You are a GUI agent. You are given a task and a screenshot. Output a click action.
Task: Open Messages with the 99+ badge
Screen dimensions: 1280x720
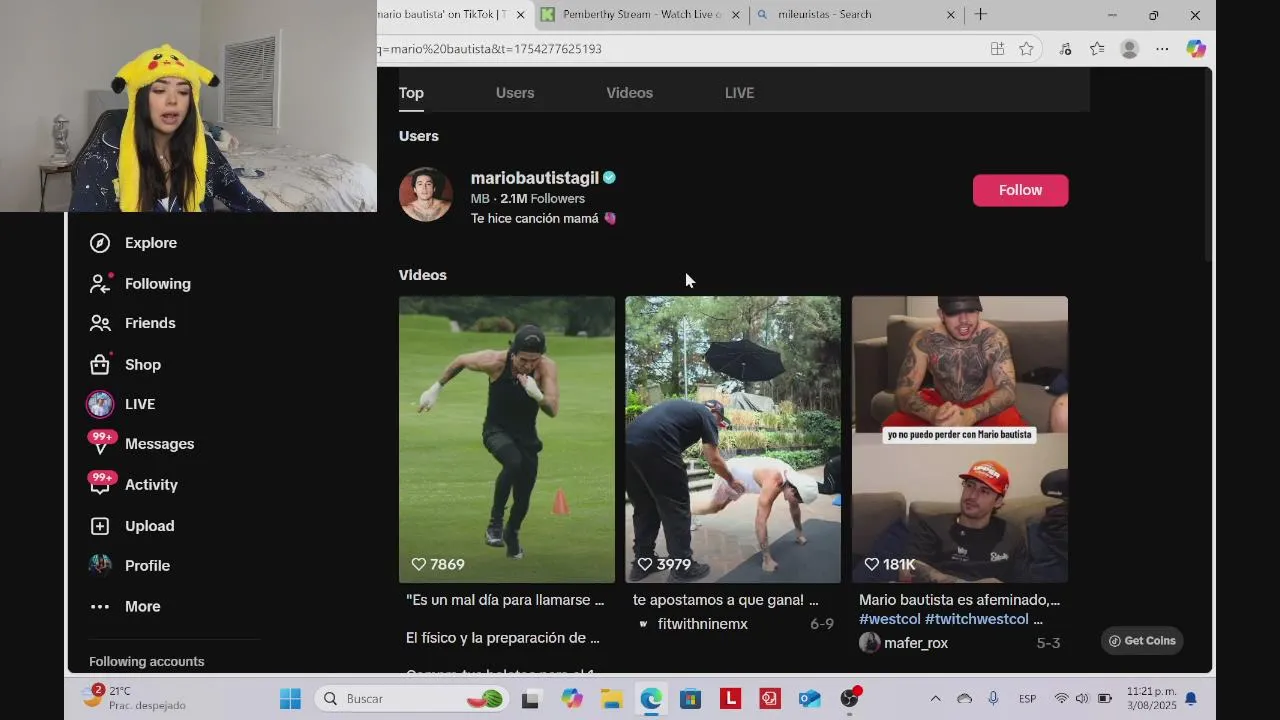[141, 444]
